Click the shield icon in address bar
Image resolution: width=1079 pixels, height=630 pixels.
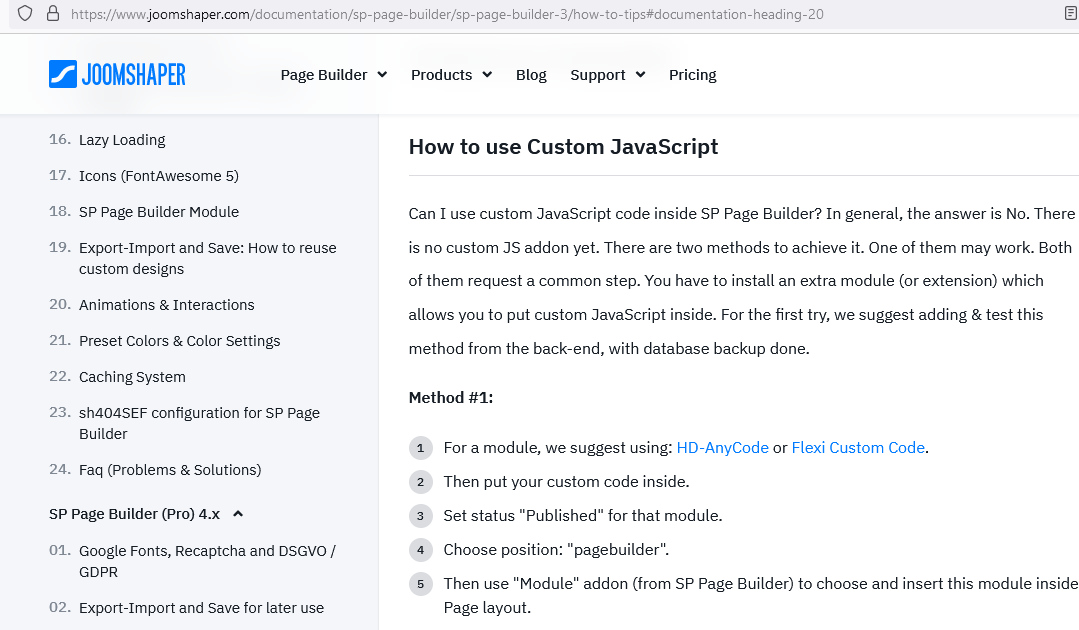click(26, 14)
